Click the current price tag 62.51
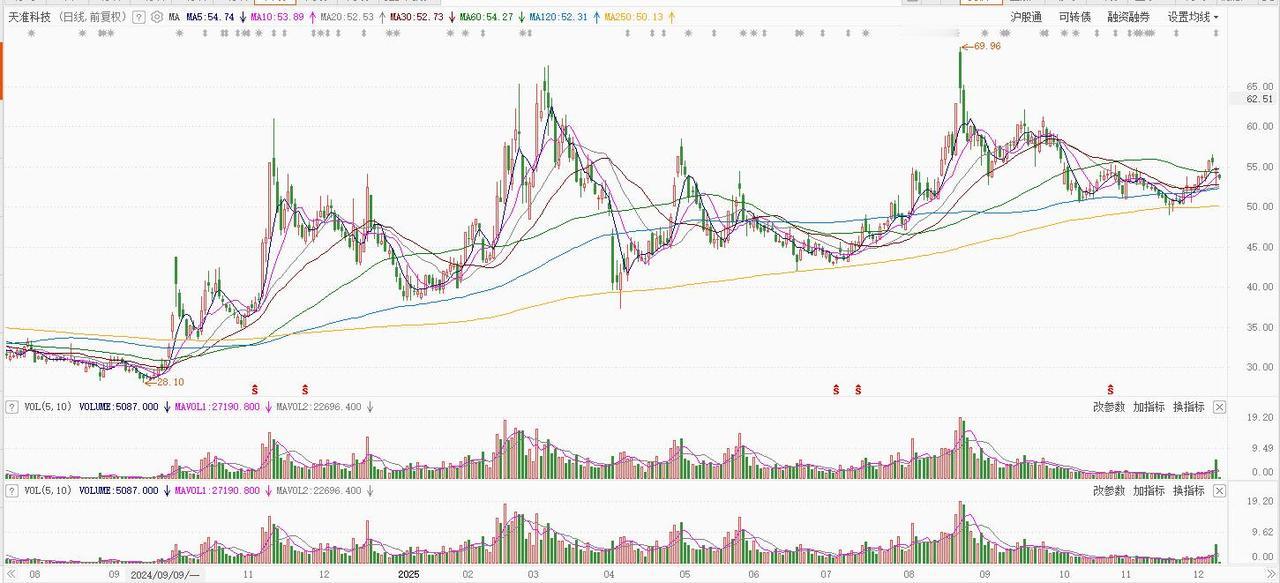 pos(1259,99)
